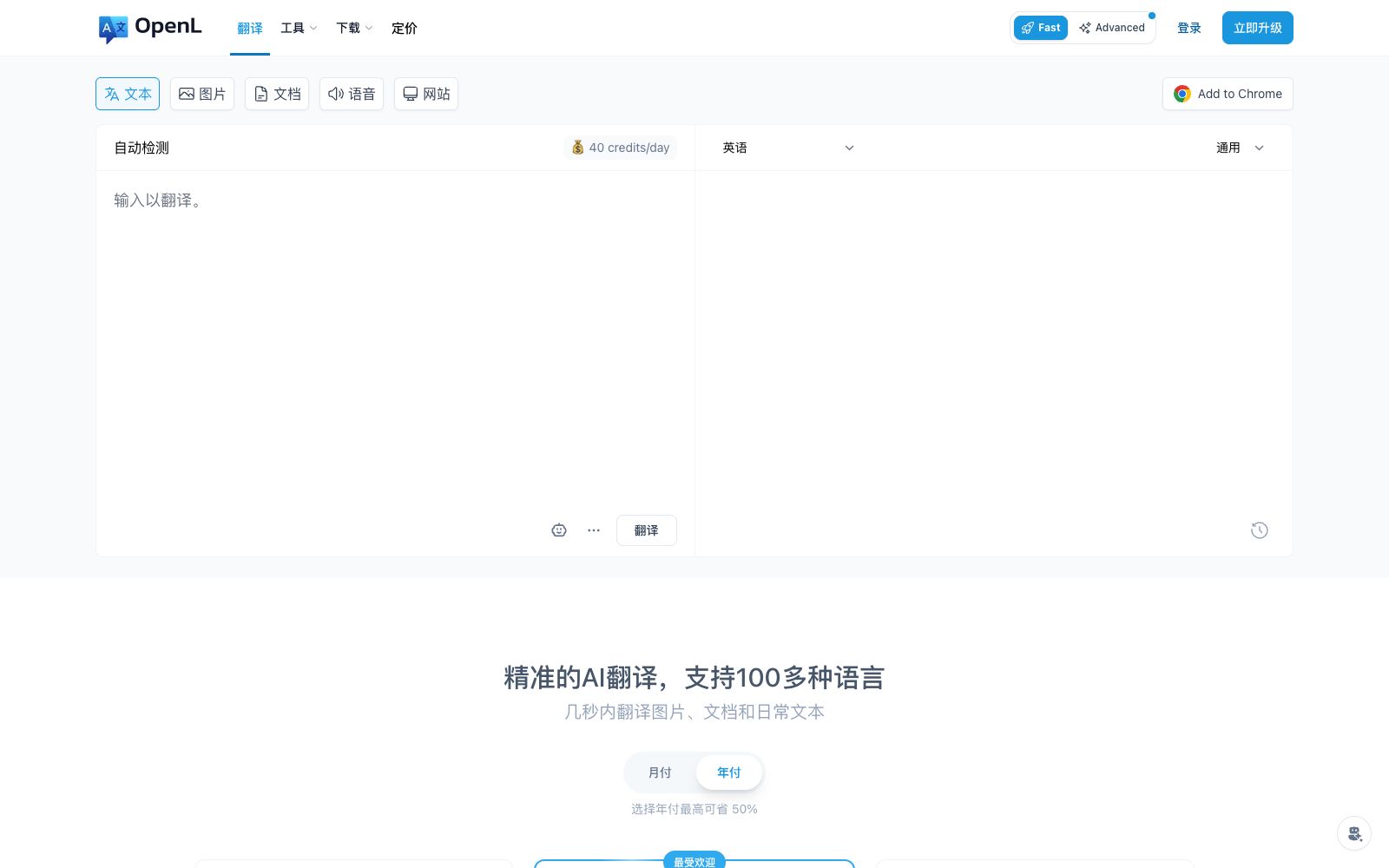The image size is (1389, 868).
Task: Click the money bag credits icon
Action: (578, 148)
